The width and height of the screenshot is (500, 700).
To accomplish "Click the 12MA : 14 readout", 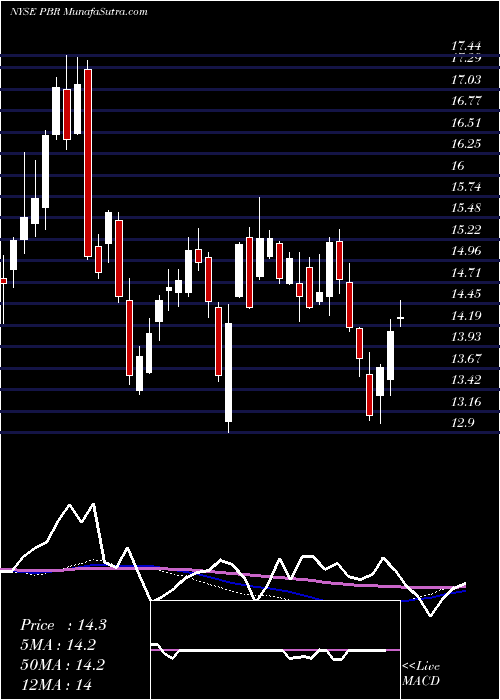I will tap(56, 684).
